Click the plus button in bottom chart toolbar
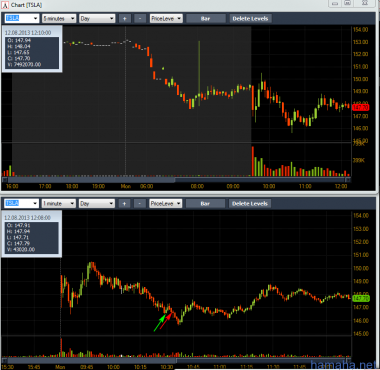Viewport: 380px width, 370px height. pos(124,203)
